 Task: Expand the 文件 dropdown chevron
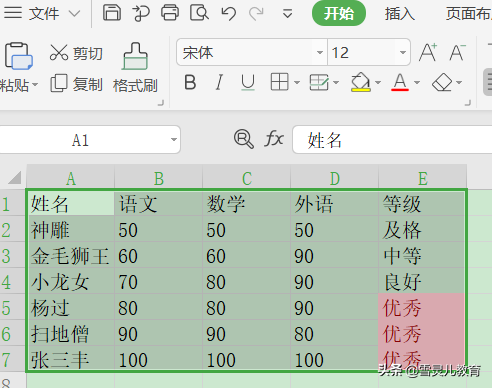pyautogui.click(x=74, y=14)
